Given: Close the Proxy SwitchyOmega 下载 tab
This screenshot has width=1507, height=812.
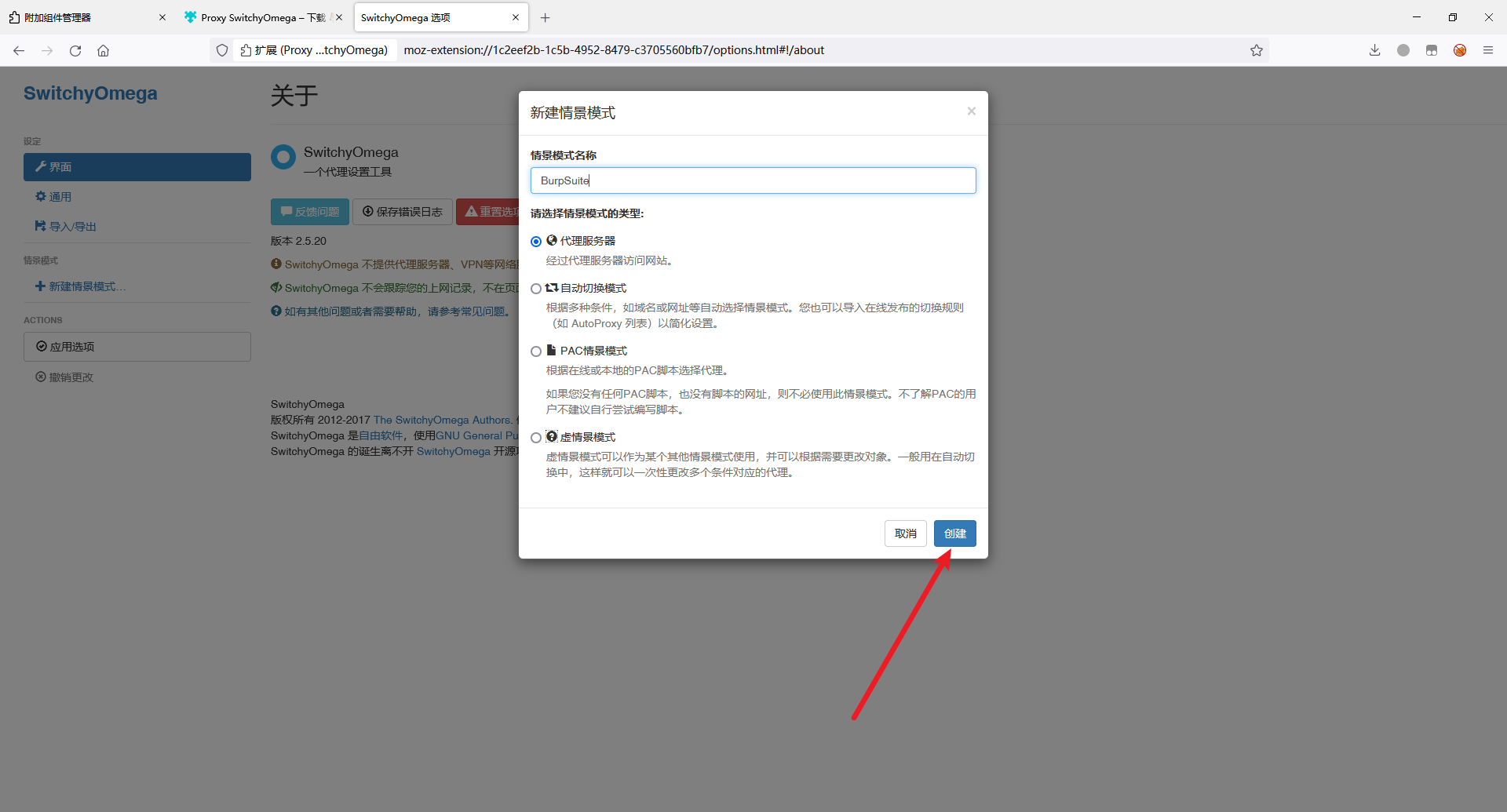Looking at the screenshot, I should pos(339,17).
